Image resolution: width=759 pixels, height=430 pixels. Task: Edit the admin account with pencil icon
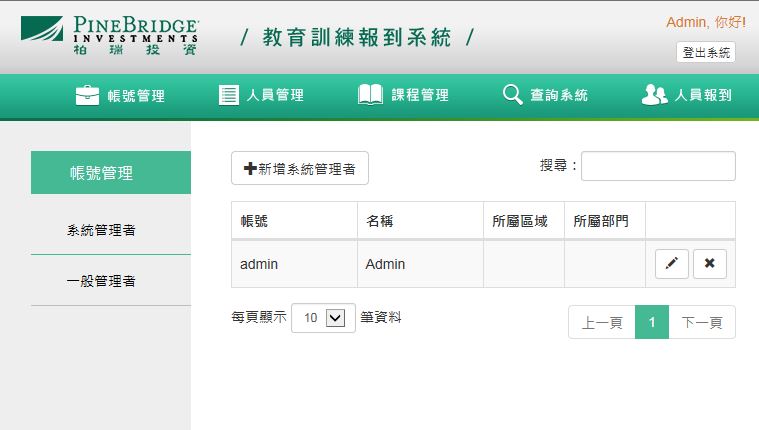click(x=671, y=263)
